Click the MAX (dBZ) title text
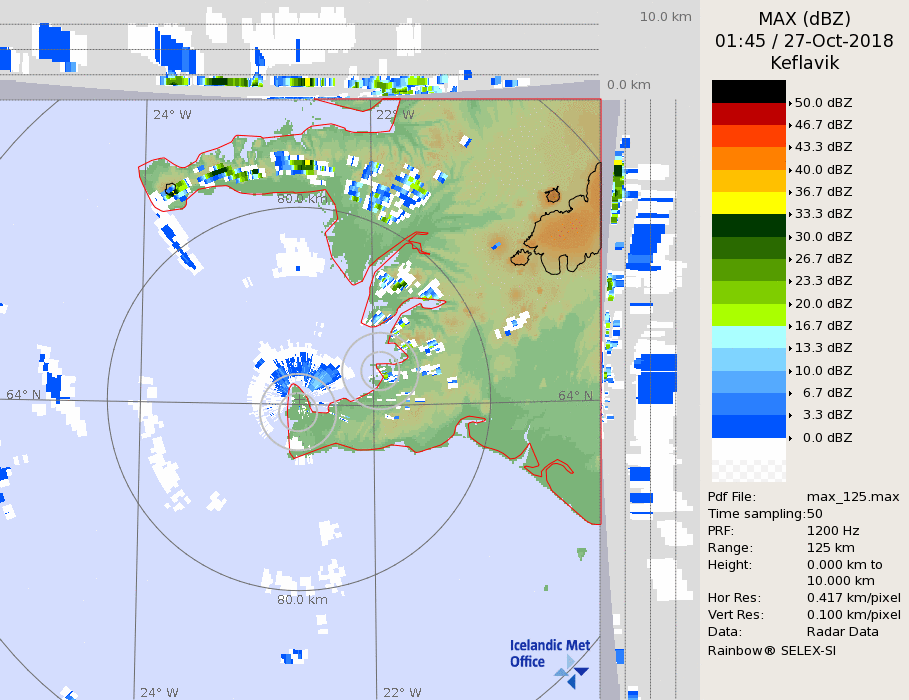 804,19
